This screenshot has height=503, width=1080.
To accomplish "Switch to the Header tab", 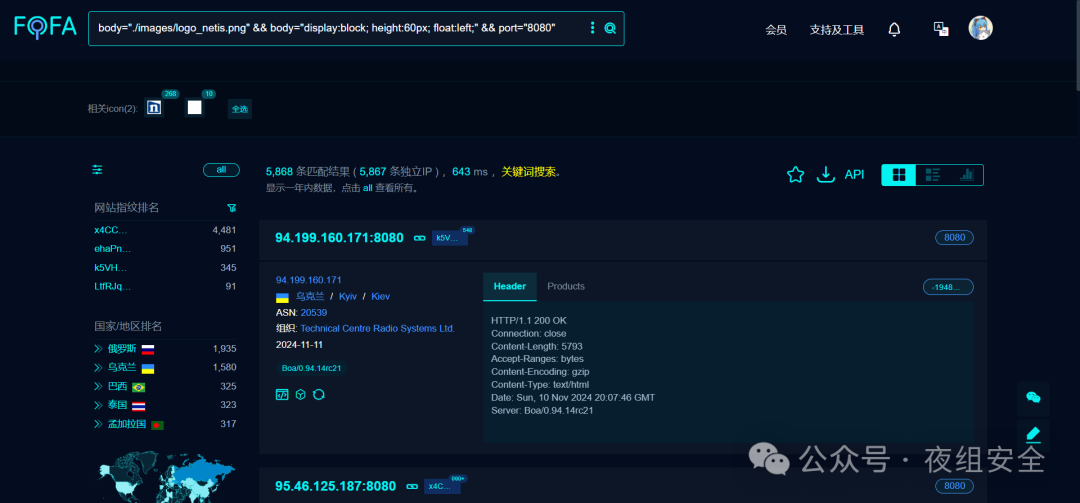I will coord(510,287).
